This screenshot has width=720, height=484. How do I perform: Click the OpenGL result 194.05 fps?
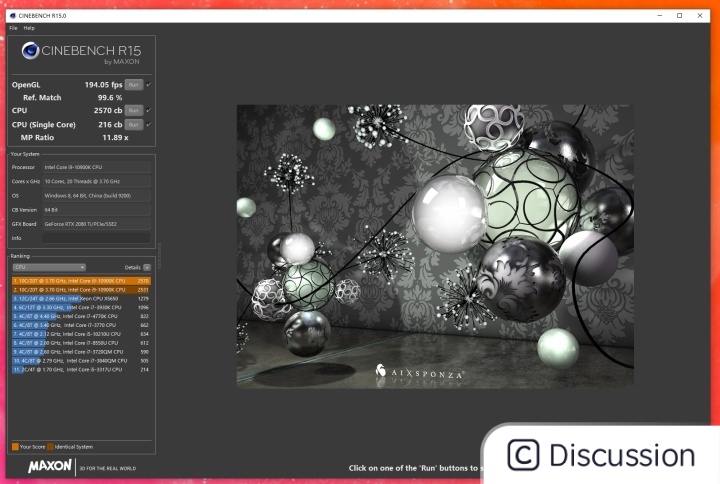click(x=103, y=85)
